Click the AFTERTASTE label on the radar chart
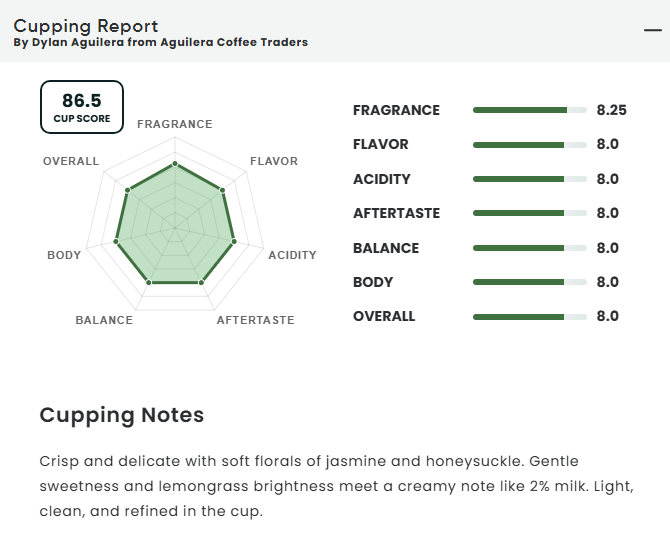 (255, 320)
